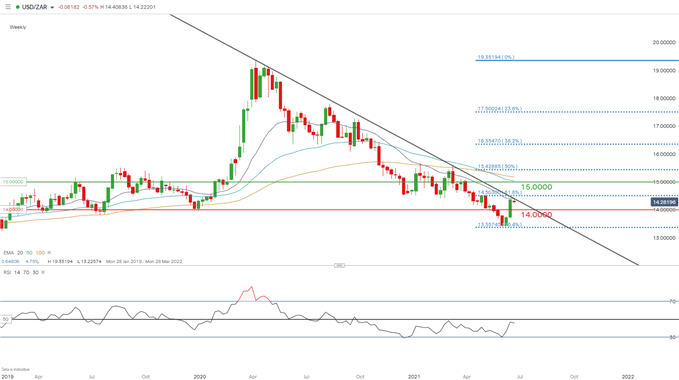Screen dimensions: 679x380
Task: Click the range high H 19.35194 stat
Action: [60, 262]
